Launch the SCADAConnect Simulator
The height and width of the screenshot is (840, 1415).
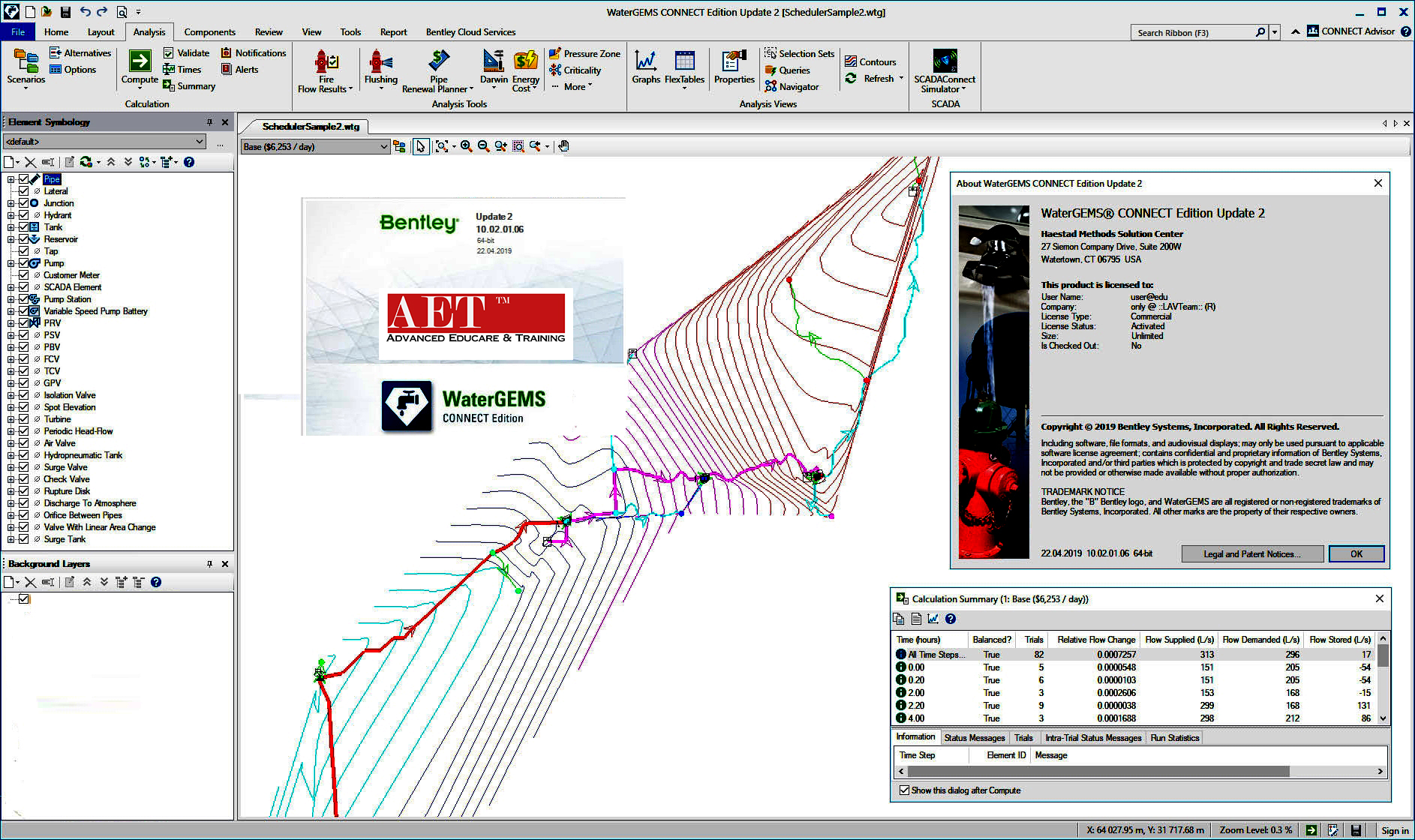coord(944,61)
